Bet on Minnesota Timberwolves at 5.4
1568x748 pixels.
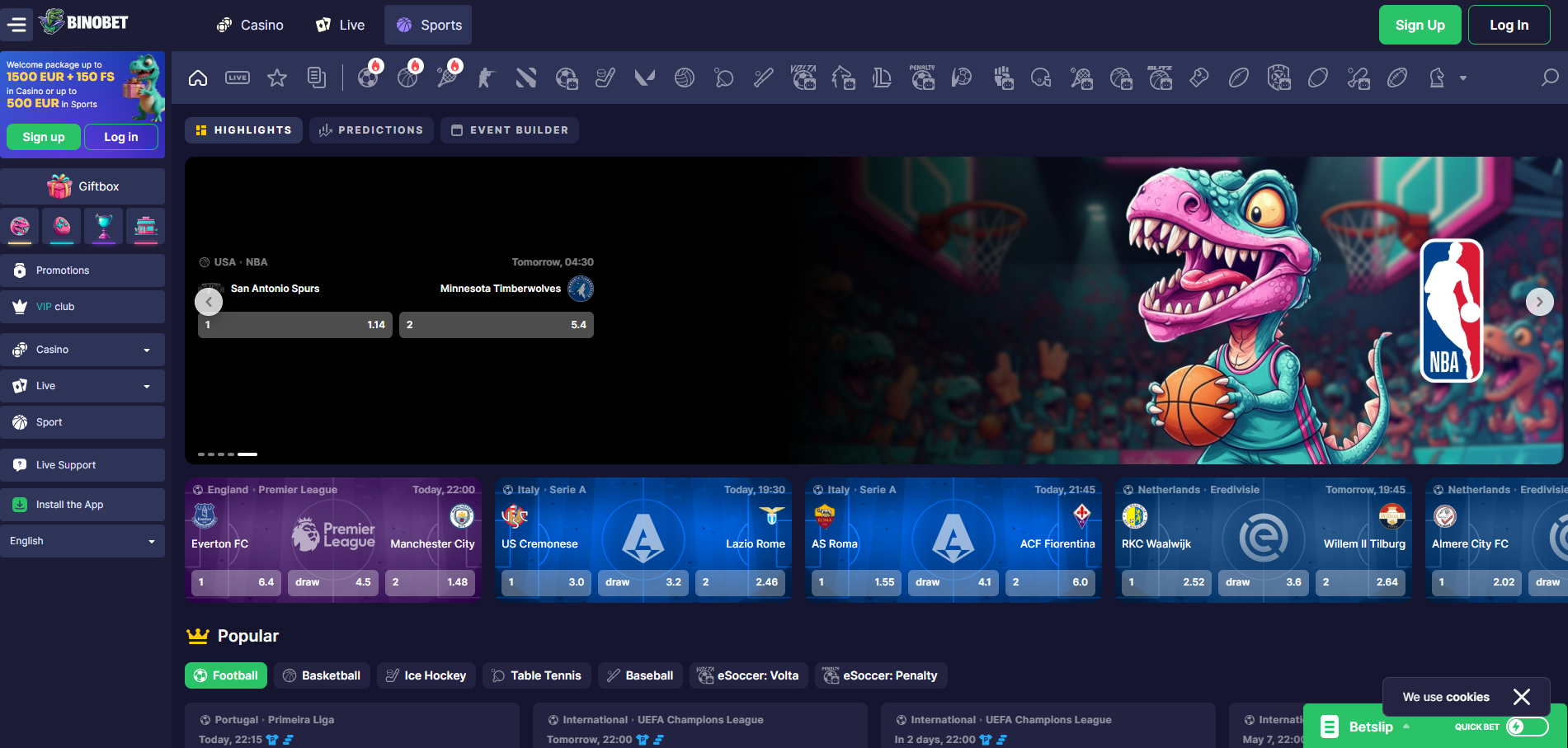[497, 325]
